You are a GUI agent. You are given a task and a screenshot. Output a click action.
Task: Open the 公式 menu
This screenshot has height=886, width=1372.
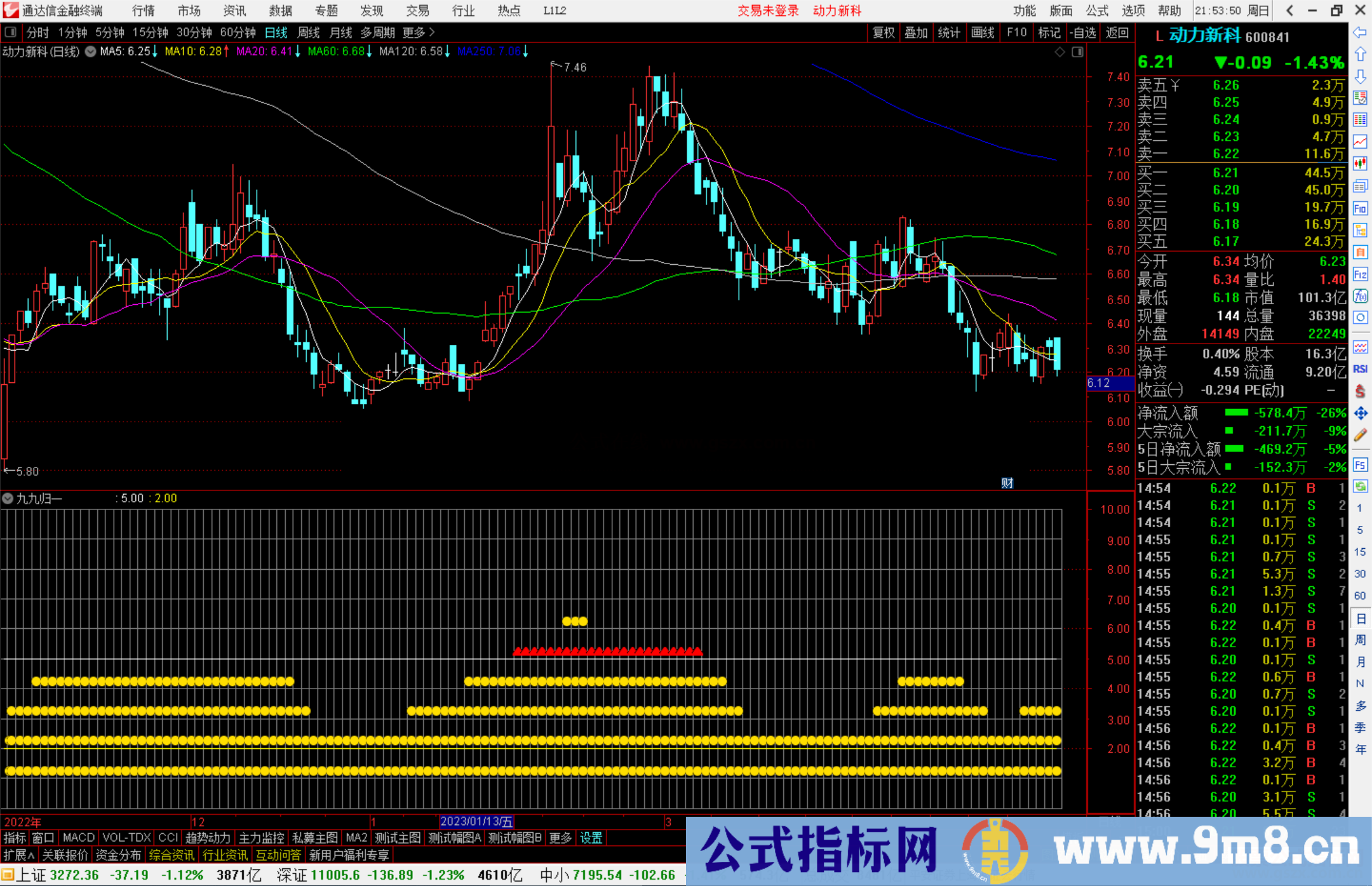coord(1097,10)
